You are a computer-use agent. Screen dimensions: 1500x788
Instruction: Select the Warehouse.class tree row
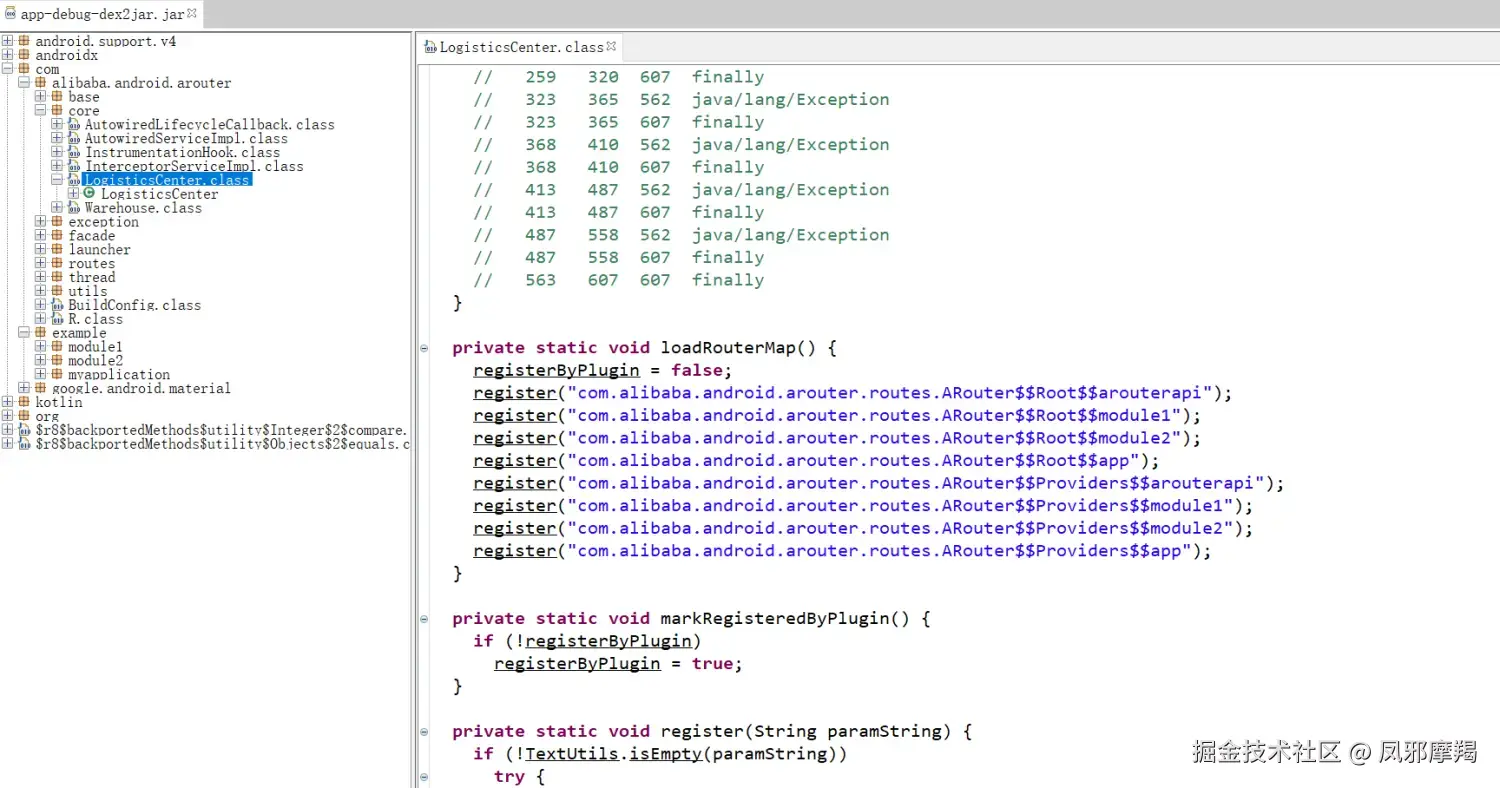click(143, 208)
